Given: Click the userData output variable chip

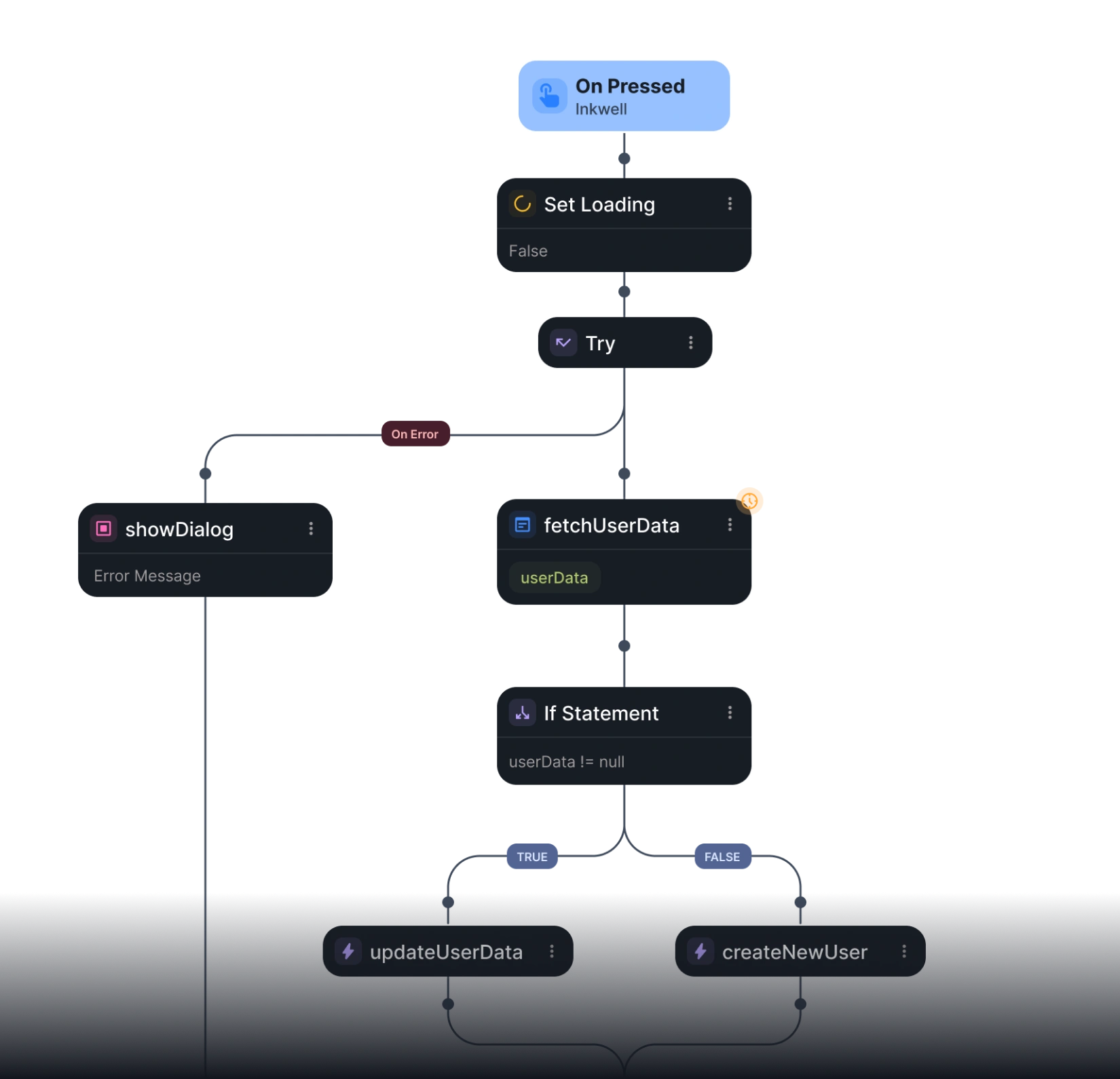Looking at the screenshot, I should (555, 578).
